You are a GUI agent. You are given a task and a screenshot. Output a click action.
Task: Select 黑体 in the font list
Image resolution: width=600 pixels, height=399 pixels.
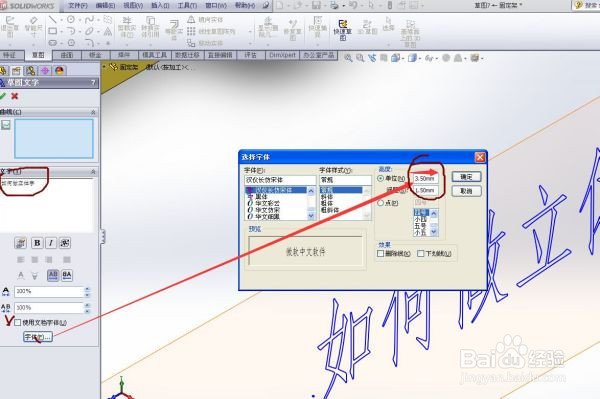[261, 197]
